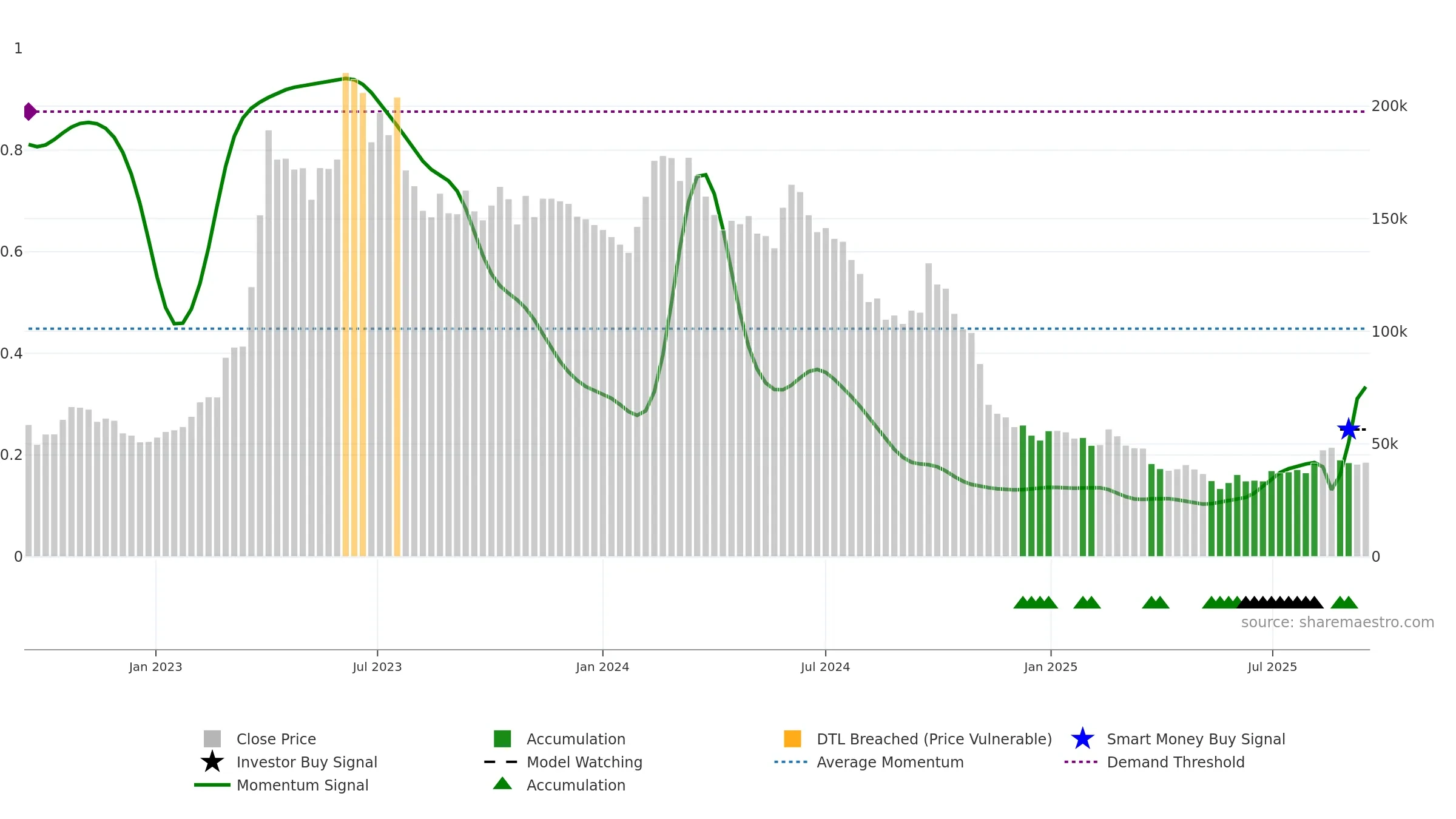Click the 50k right axis label
This screenshot has height=819, width=1456.
1385,444
